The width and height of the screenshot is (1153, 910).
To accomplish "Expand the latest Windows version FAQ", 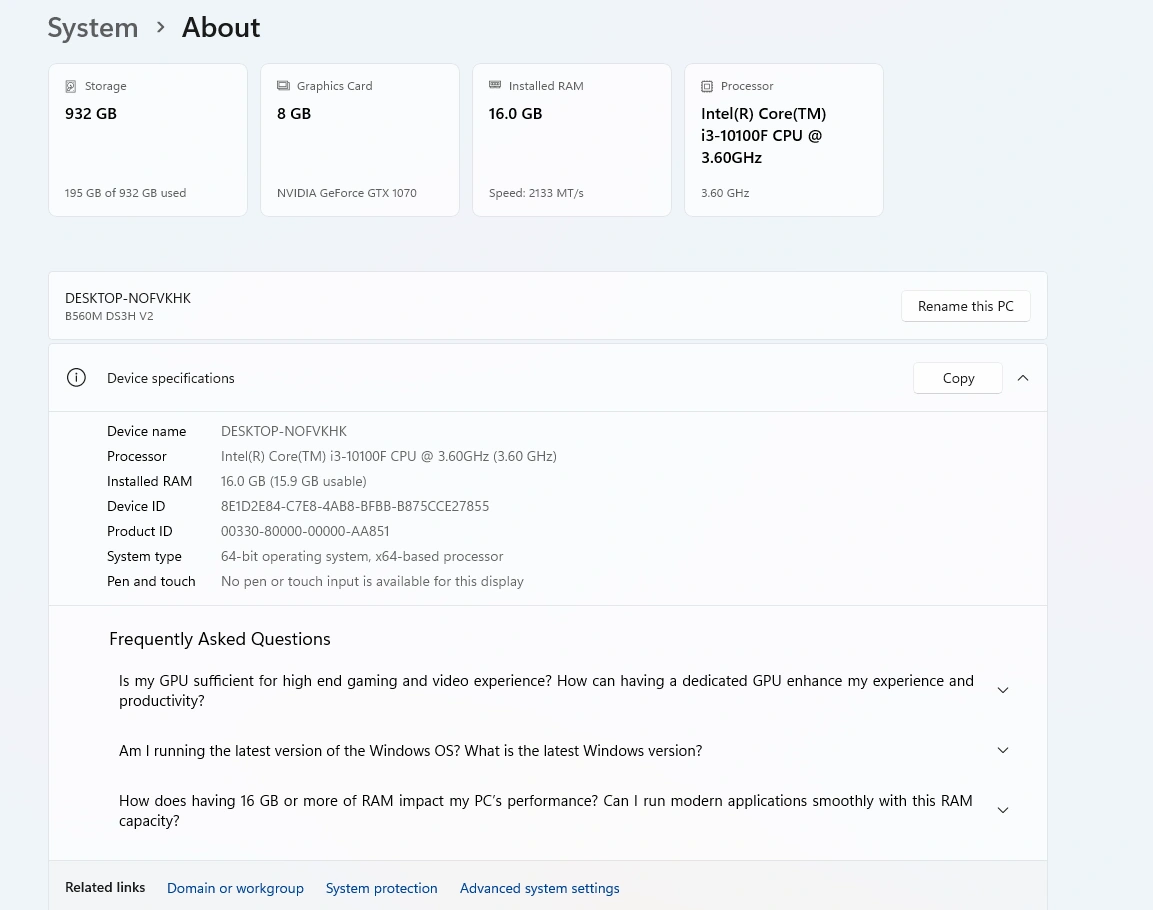I will pyautogui.click(x=1002, y=750).
